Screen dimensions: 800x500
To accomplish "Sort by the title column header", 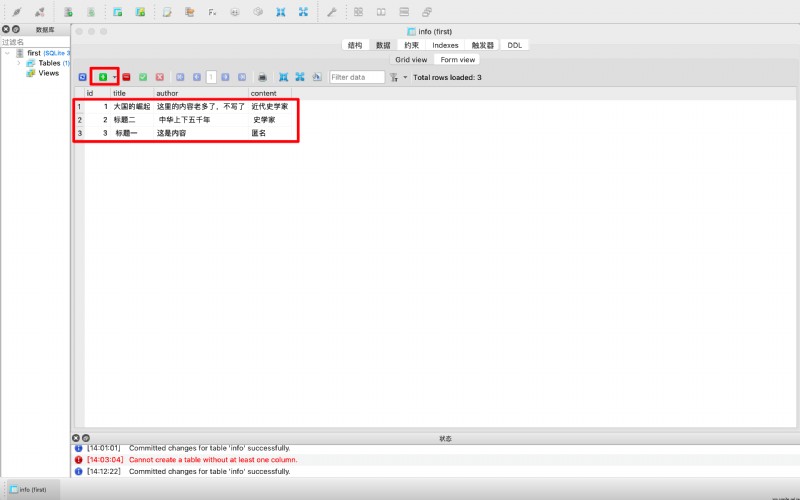I will (x=132, y=93).
